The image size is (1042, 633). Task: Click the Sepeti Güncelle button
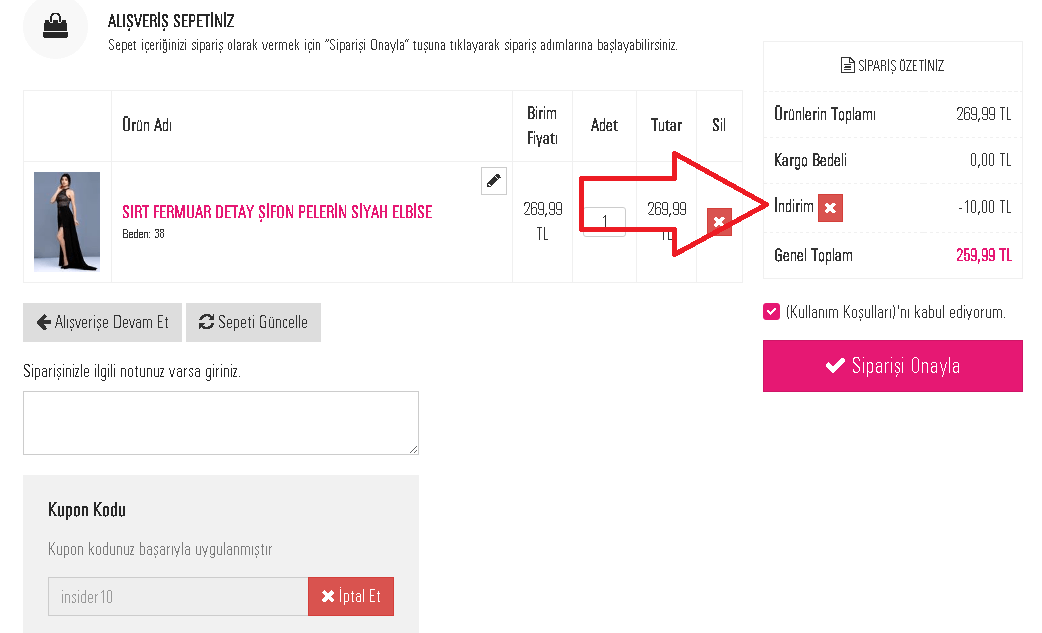click(x=253, y=323)
